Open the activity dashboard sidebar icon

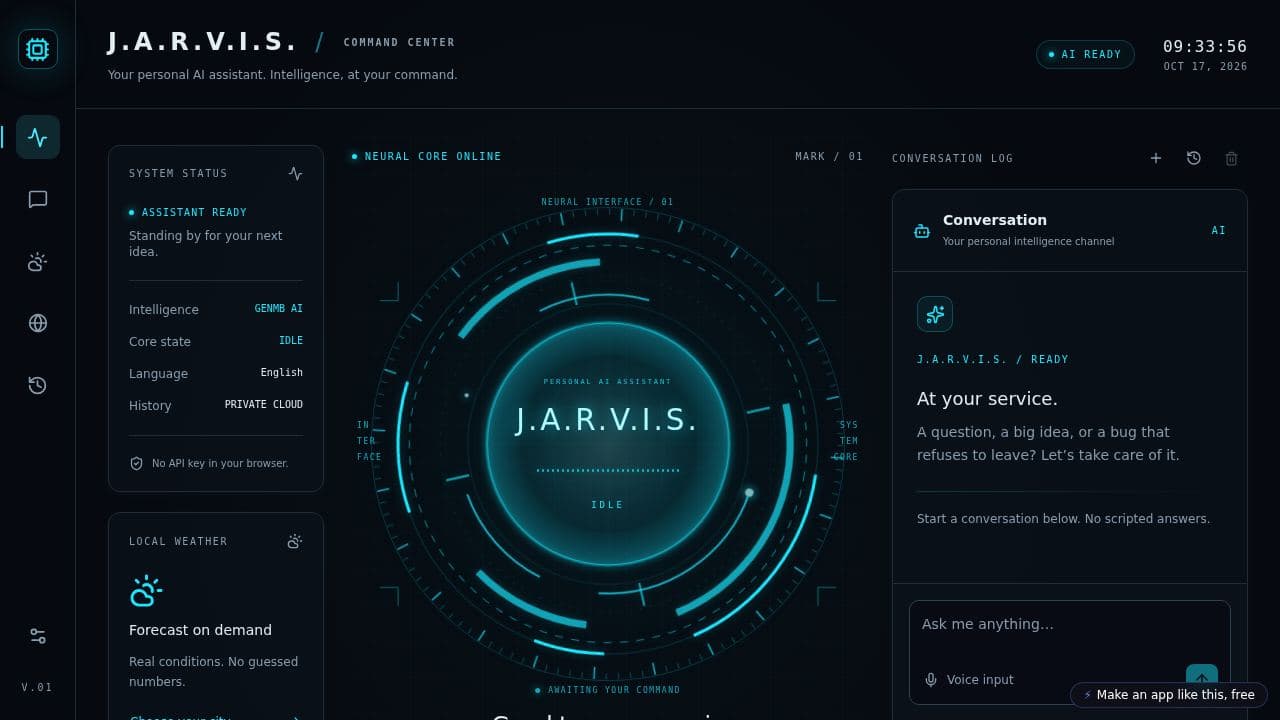pos(38,137)
